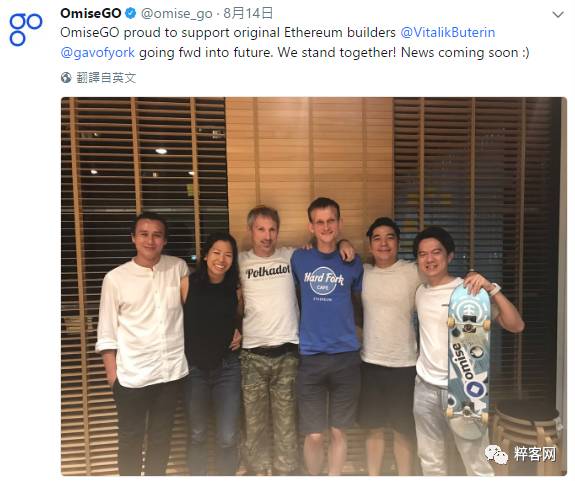Click the OmiseGO blue avatar logo
This screenshot has width=575, height=481.
[x=26, y=29]
